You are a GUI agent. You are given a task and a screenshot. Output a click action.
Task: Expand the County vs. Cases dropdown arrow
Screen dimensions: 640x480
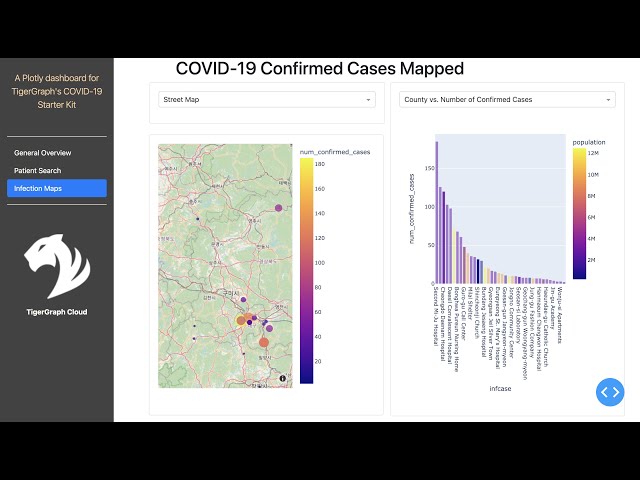click(x=608, y=100)
